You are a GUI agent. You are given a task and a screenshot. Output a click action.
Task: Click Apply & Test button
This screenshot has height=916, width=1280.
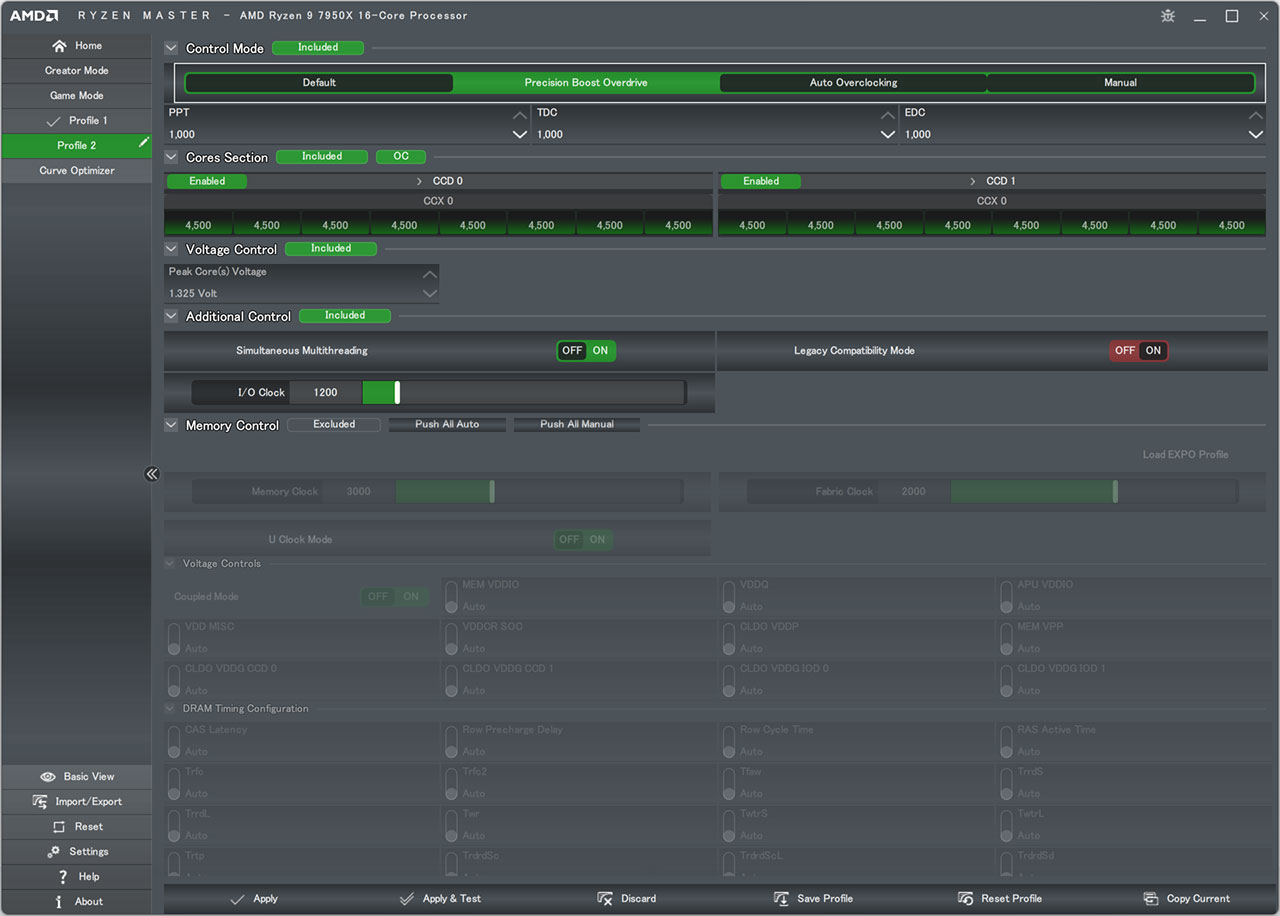coord(440,899)
